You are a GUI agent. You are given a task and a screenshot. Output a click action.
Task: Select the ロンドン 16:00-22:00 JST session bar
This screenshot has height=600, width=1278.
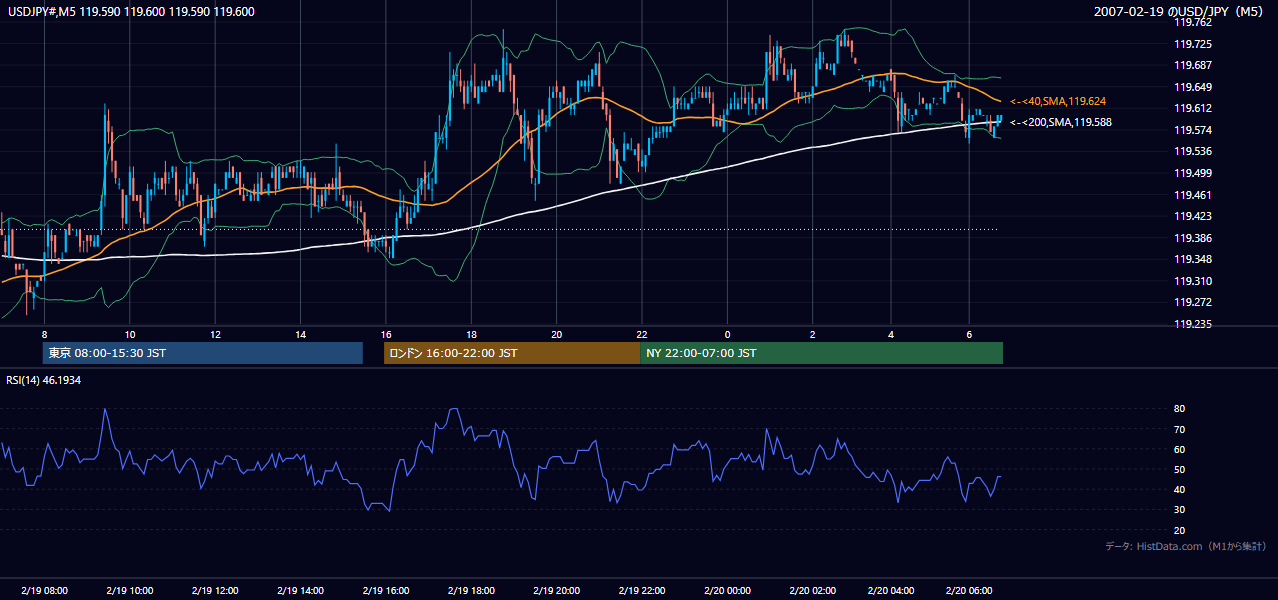pyautogui.click(x=512, y=353)
